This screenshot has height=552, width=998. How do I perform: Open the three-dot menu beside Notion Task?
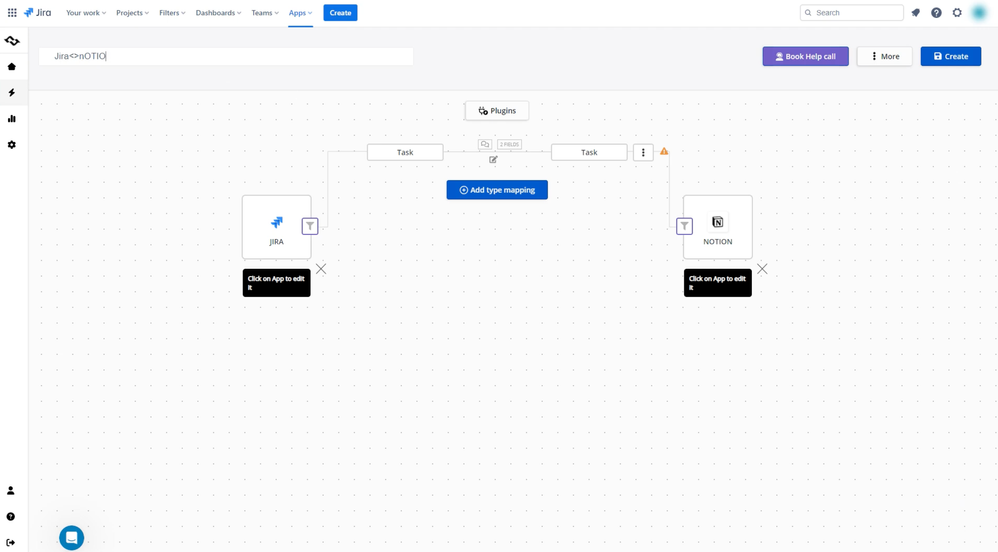pos(643,153)
